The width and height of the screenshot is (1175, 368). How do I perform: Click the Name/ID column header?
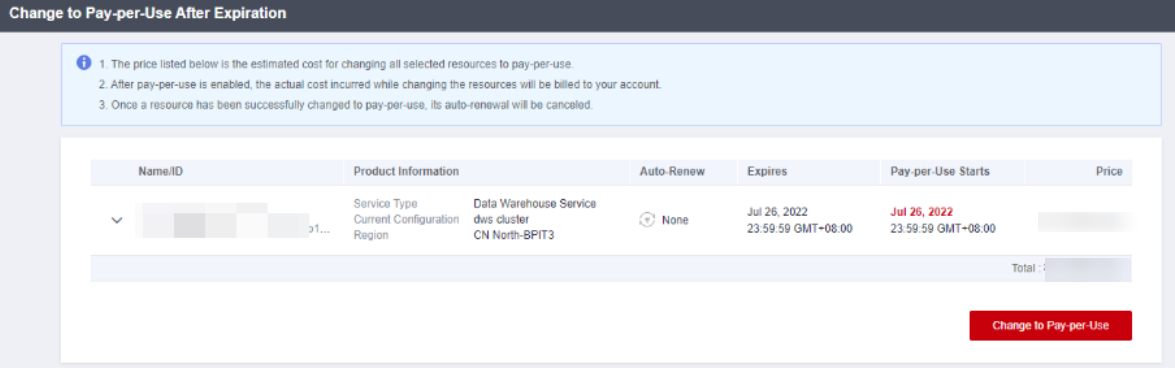(160, 172)
